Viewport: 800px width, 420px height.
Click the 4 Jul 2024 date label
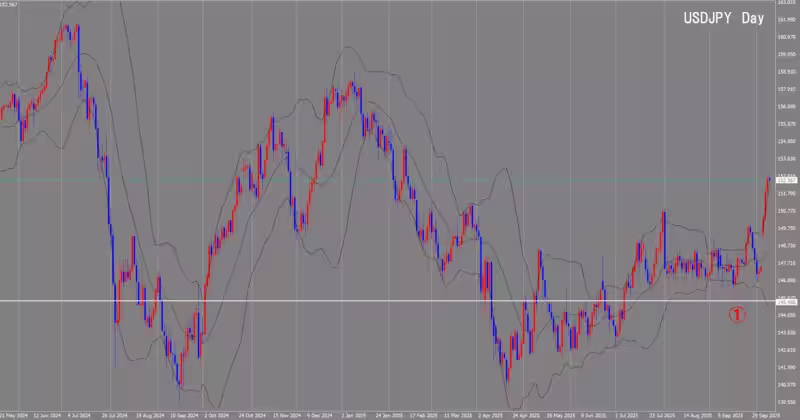tap(80, 413)
